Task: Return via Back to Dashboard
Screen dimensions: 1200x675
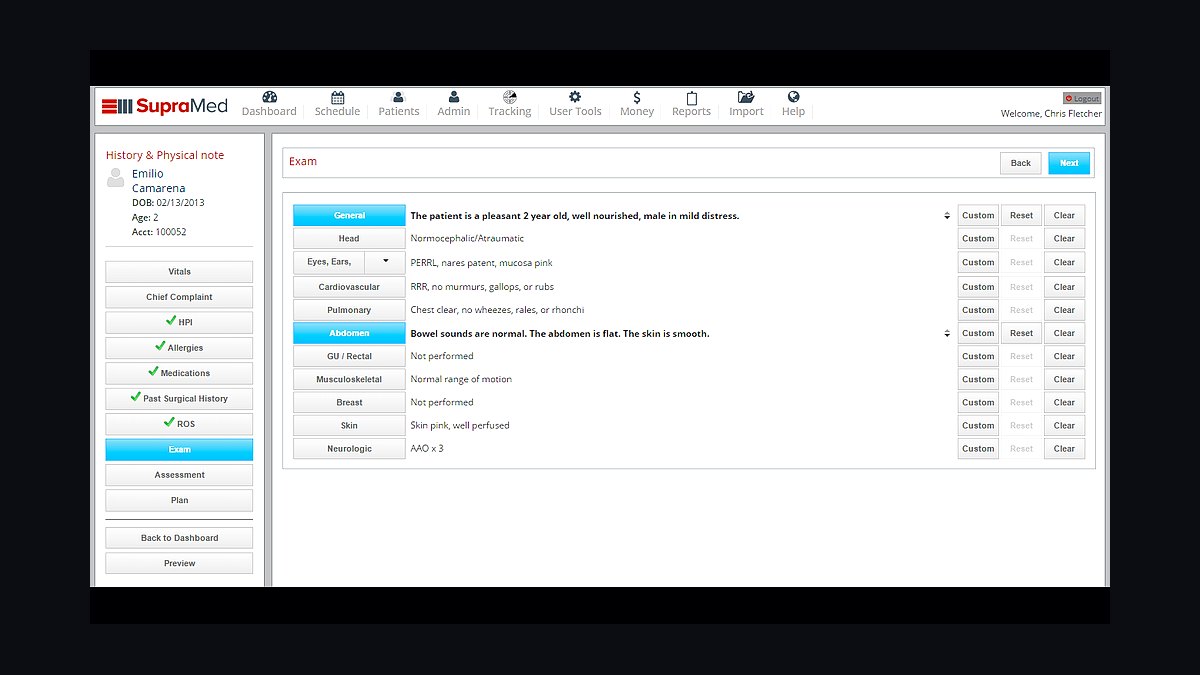Action: 179,538
